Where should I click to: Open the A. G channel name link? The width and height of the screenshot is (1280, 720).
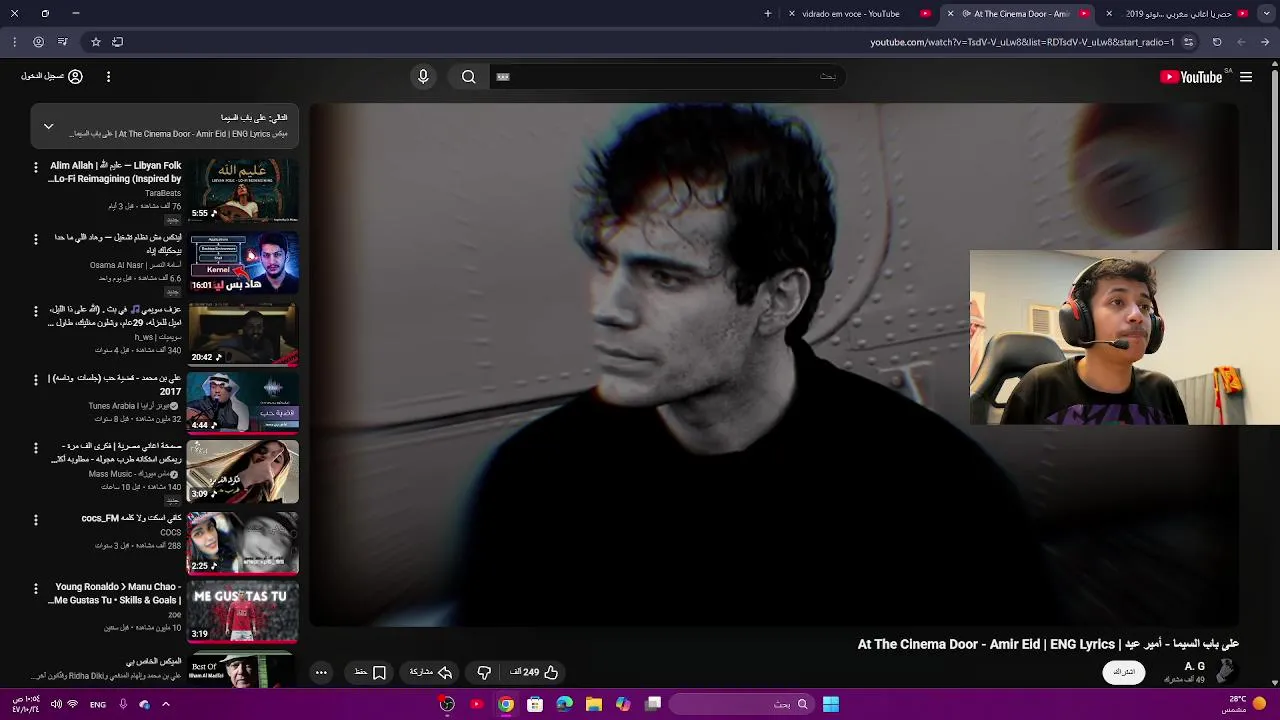[1194, 666]
